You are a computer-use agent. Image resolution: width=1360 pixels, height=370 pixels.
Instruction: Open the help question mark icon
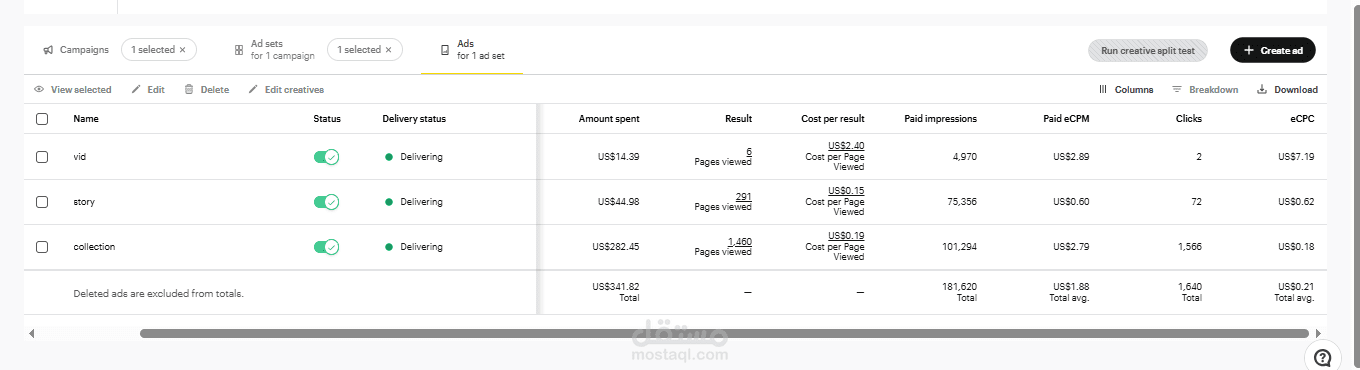pyautogui.click(x=1323, y=358)
